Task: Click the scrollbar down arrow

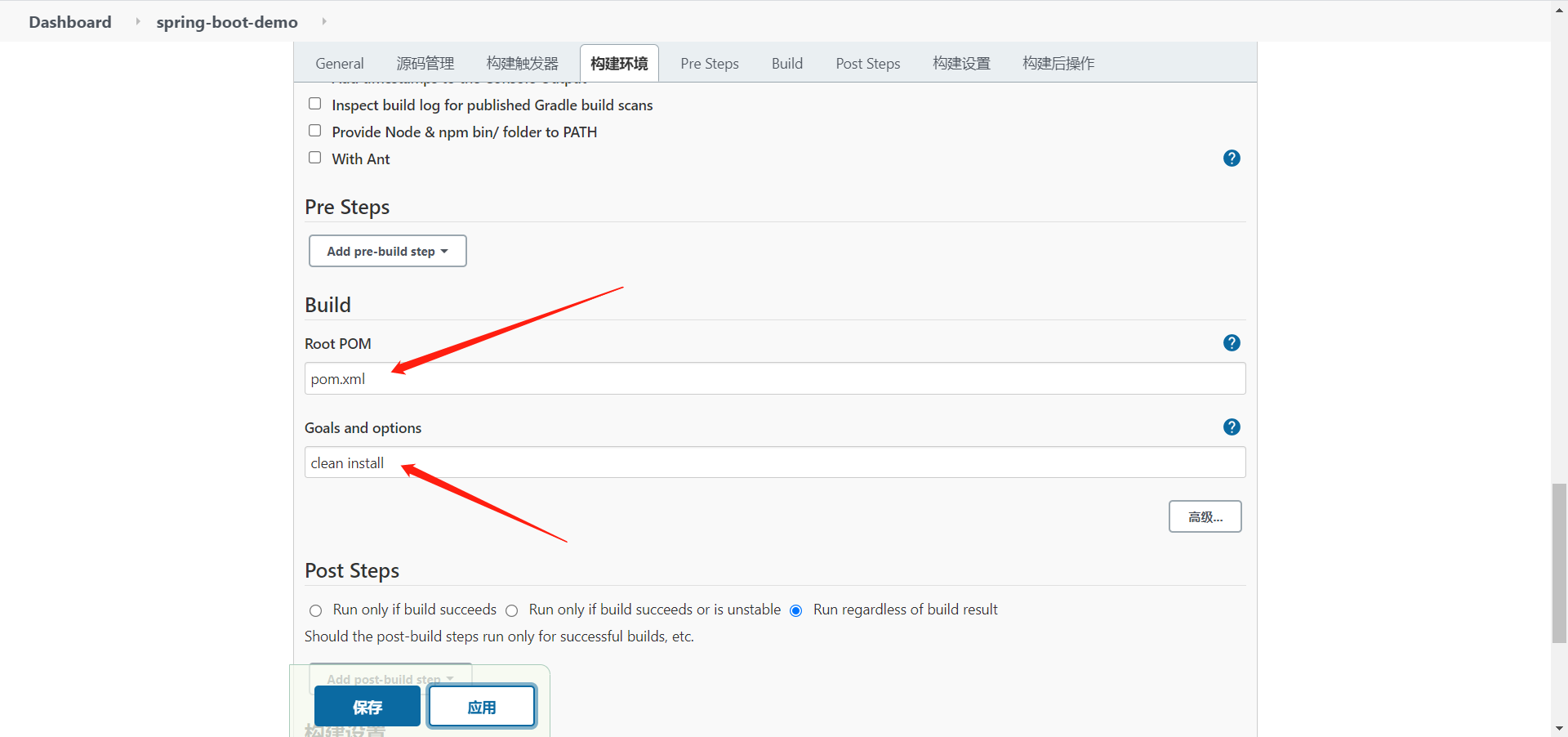Action: (x=1559, y=728)
